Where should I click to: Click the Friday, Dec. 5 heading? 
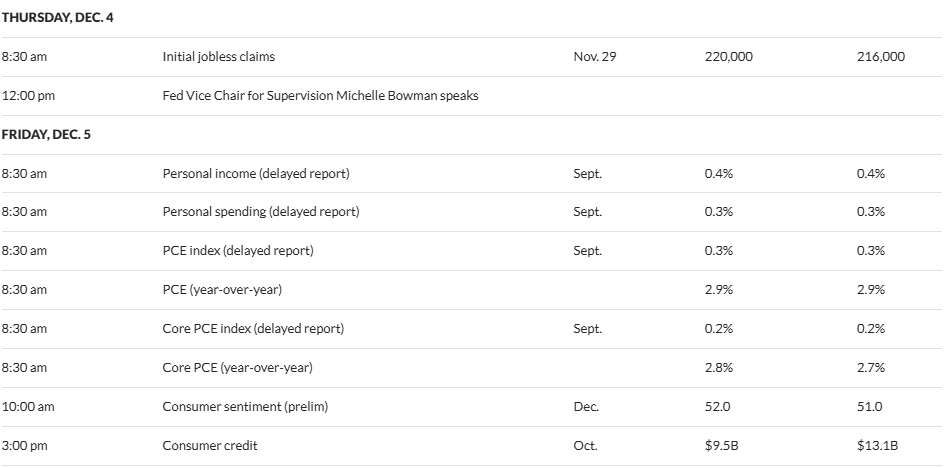tap(46, 134)
